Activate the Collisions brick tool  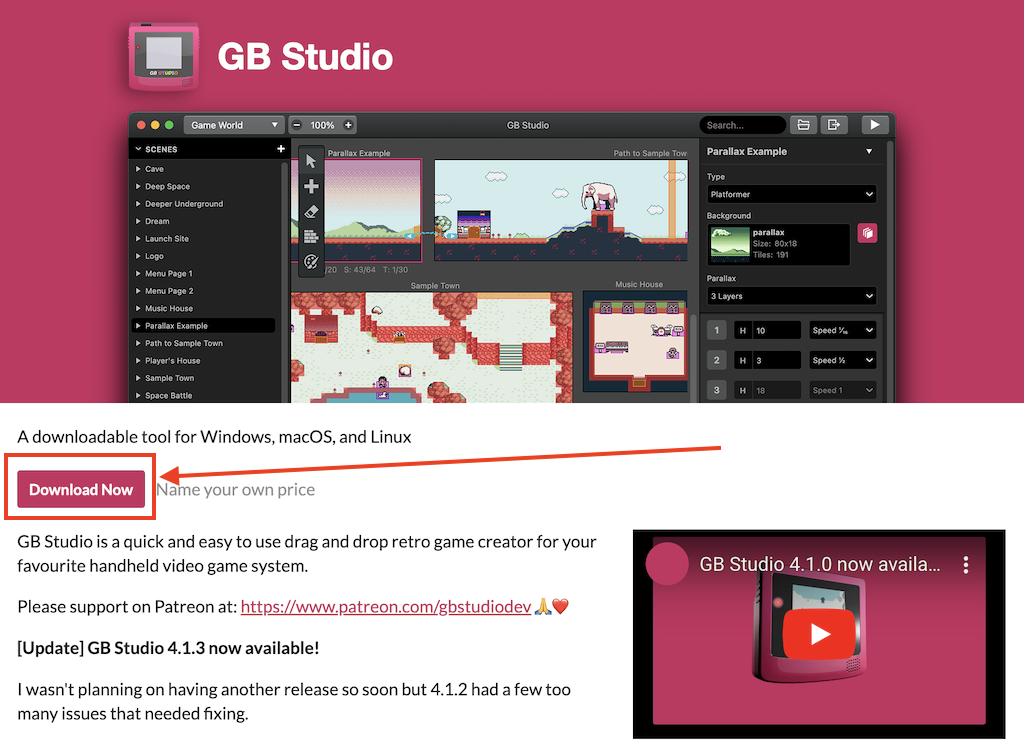(x=311, y=237)
